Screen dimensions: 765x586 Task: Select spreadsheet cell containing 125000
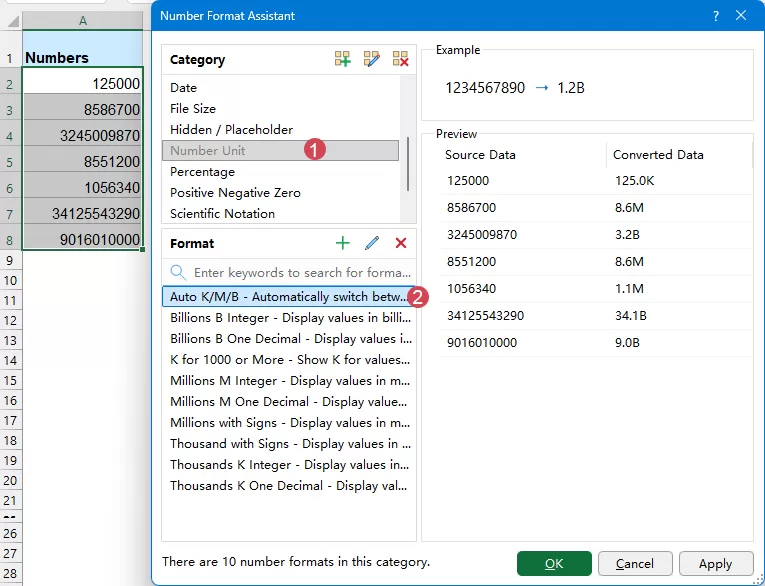coord(82,81)
